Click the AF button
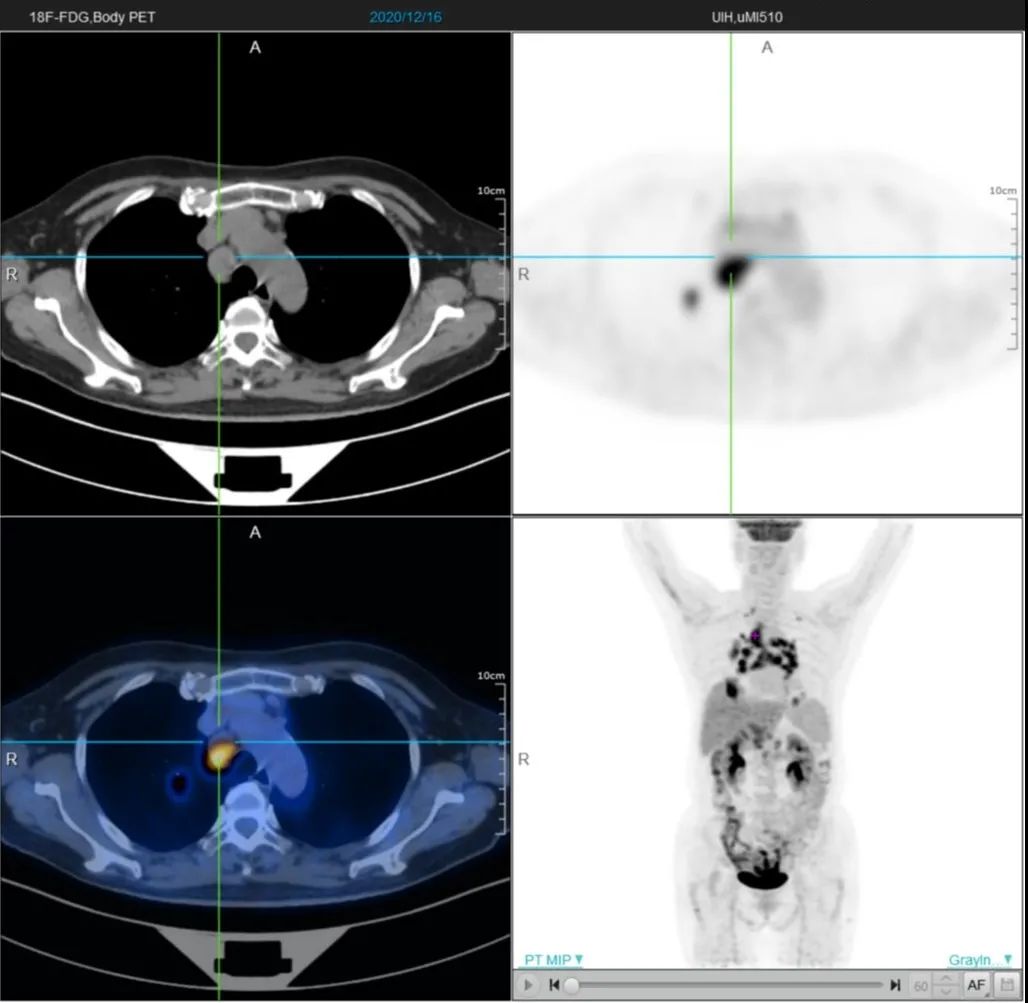 976,985
